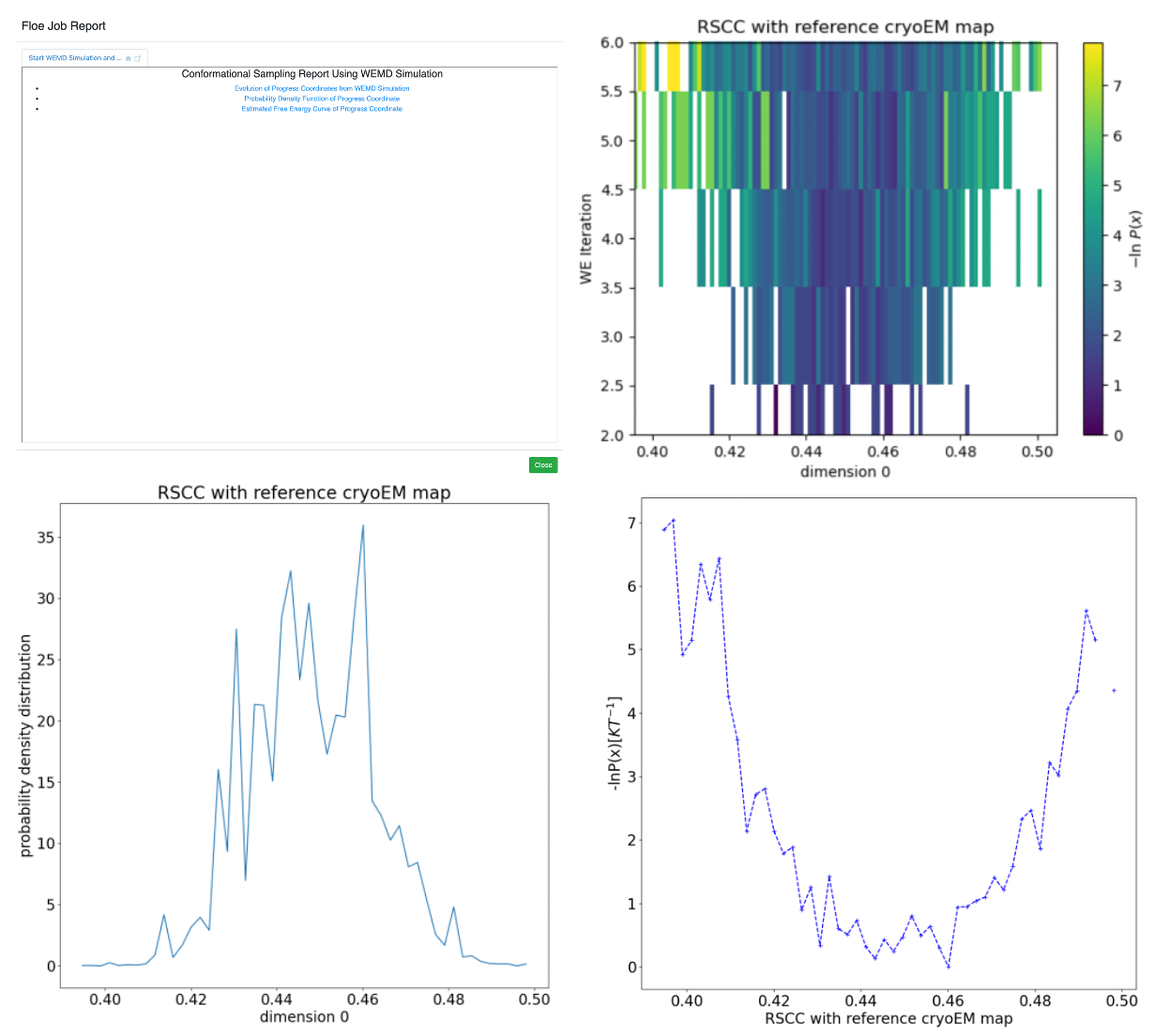Select the Start WEMD Simulation tab
The height and width of the screenshot is (1036, 1154).
[74, 58]
